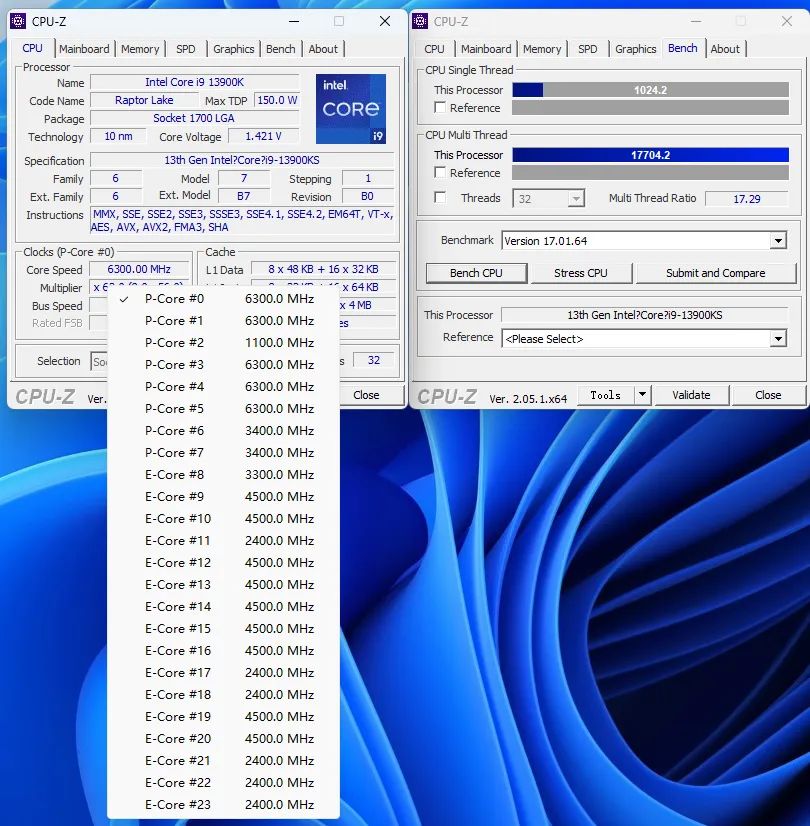This screenshot has height=826, width=810.
Task: Open the Graphics tab in right window
Action: [635, 49]
